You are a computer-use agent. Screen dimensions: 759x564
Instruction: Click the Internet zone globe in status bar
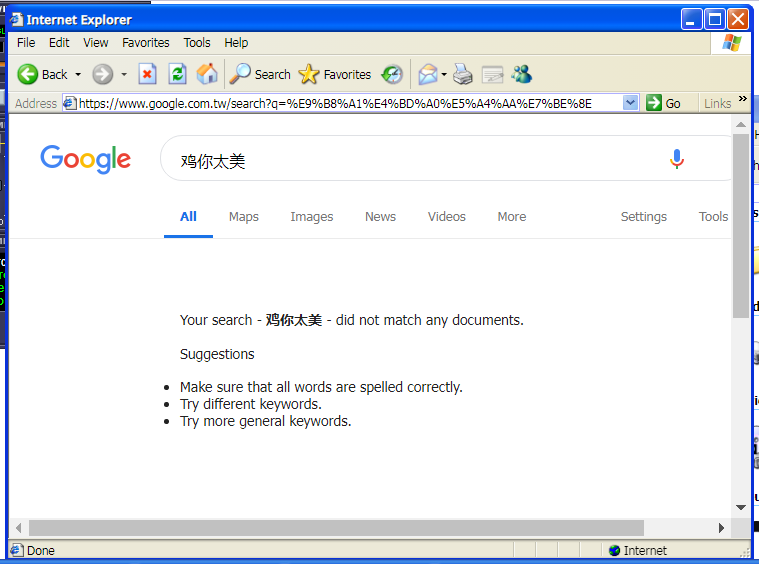pyautogui.click(x=614, y=550)
